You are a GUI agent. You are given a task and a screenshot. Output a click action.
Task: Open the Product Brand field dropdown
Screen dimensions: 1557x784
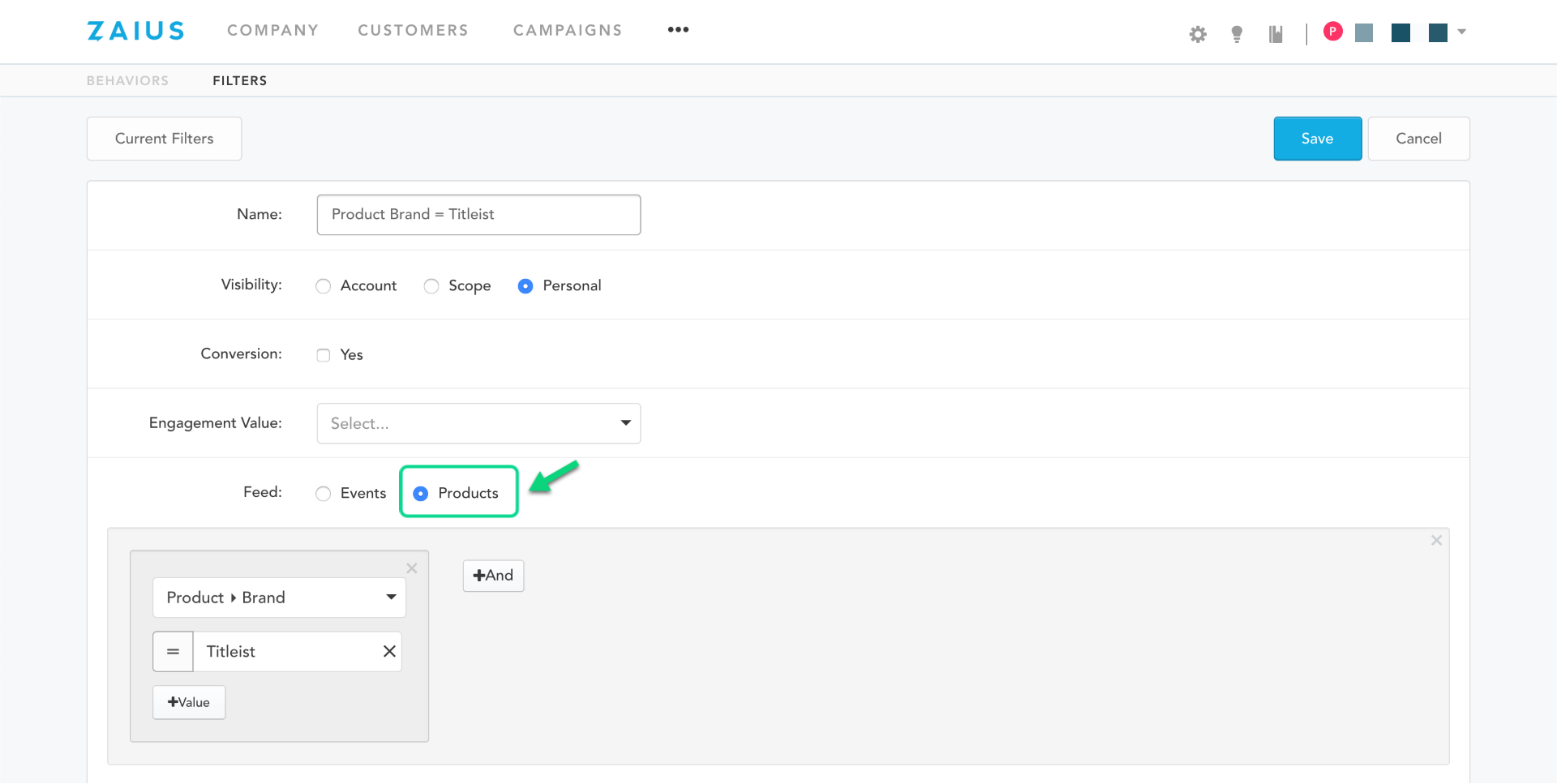[x=279, y=598]
